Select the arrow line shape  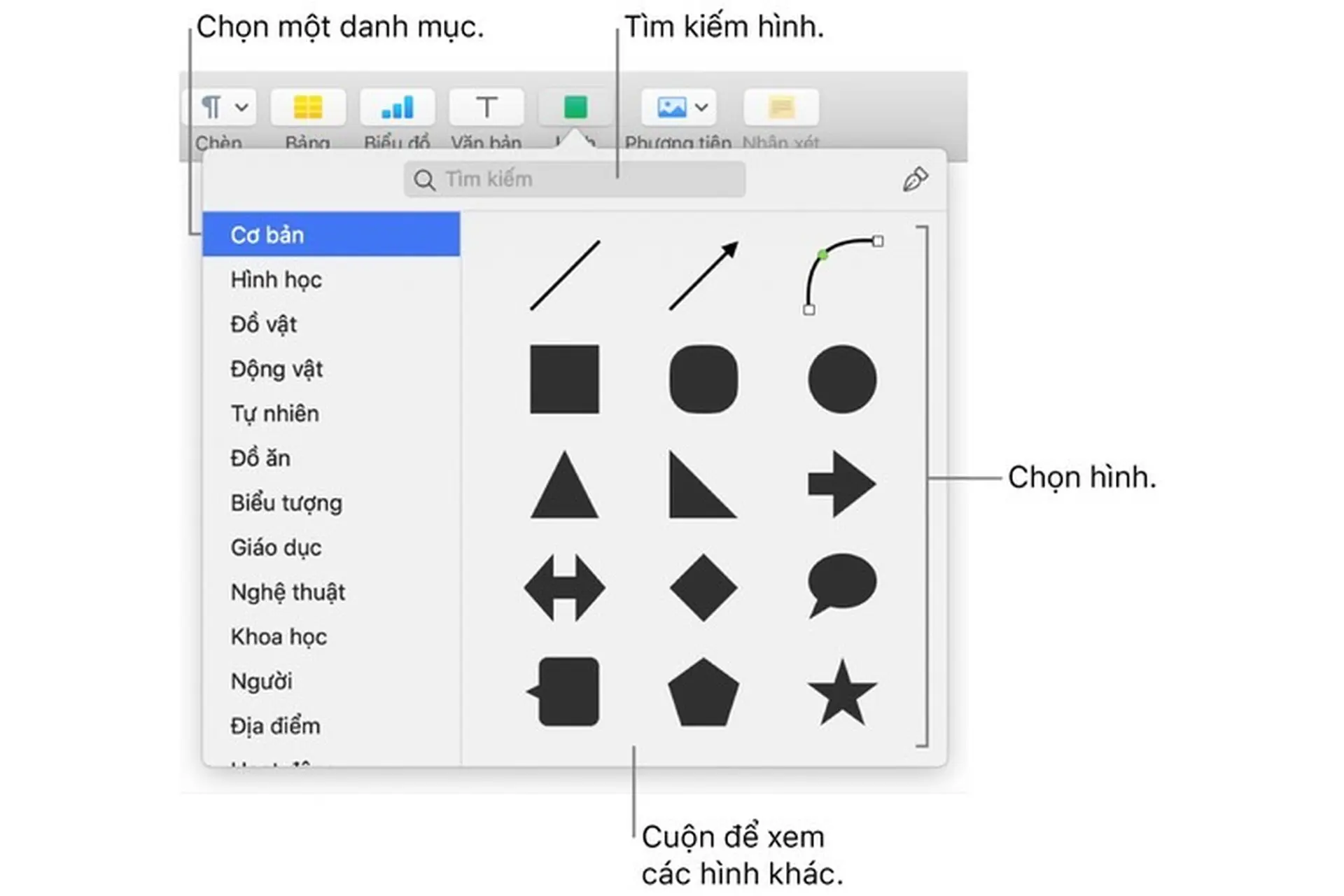coord(703,275)
